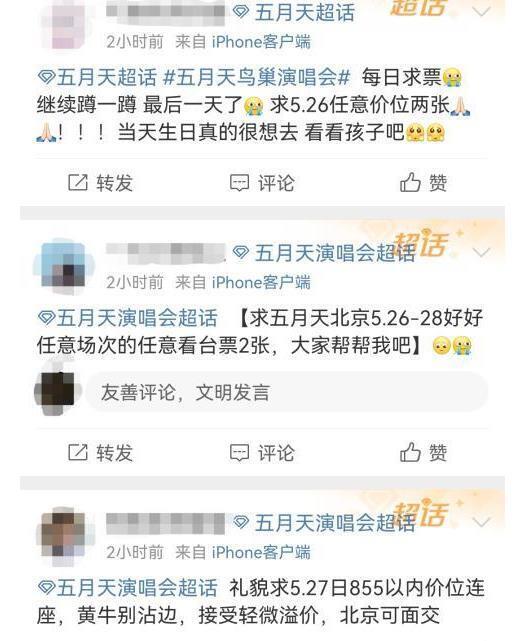
Task: Expand the first post options chevron
Action: [481, 11]
